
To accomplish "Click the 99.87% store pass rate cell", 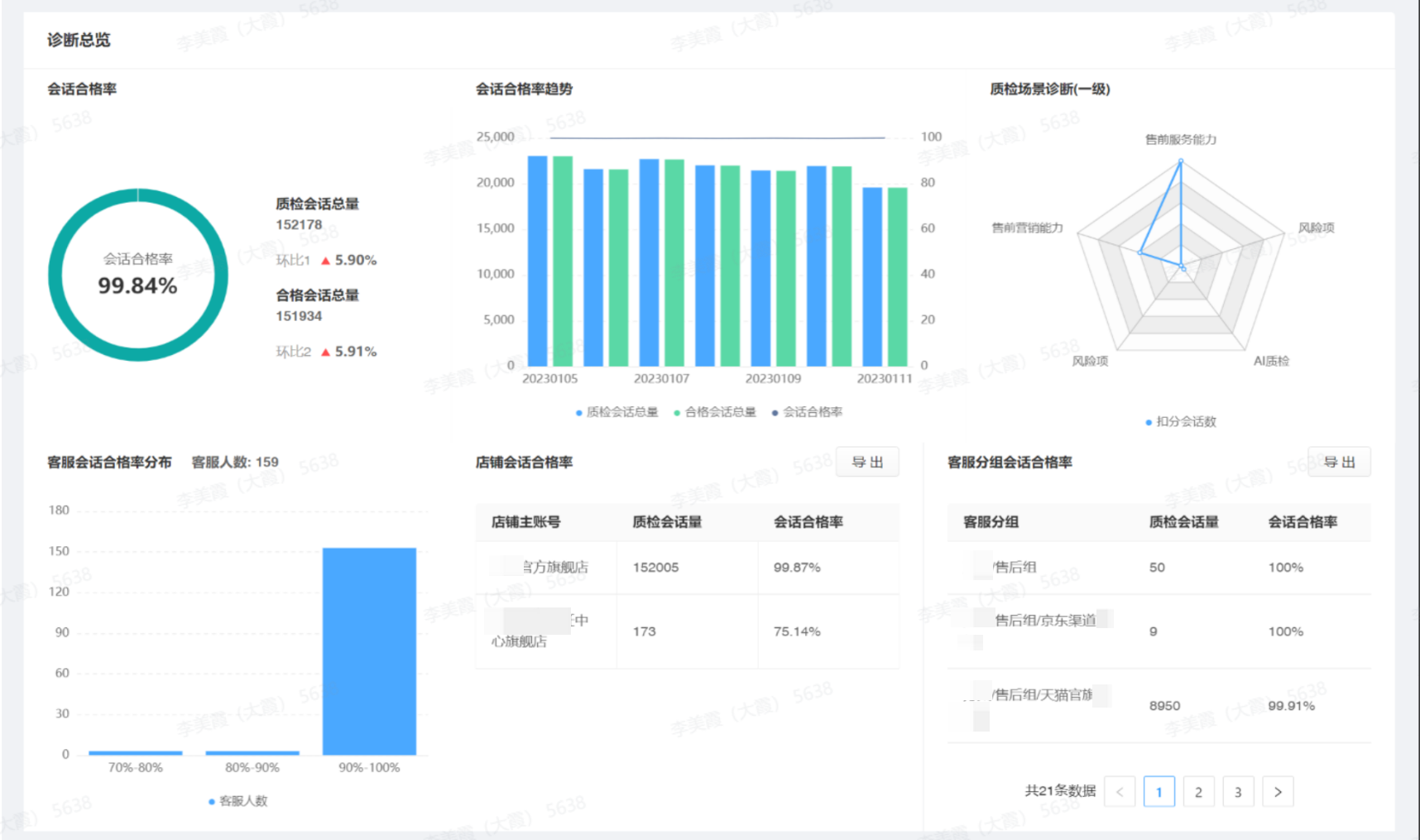I will pos(797,568).
